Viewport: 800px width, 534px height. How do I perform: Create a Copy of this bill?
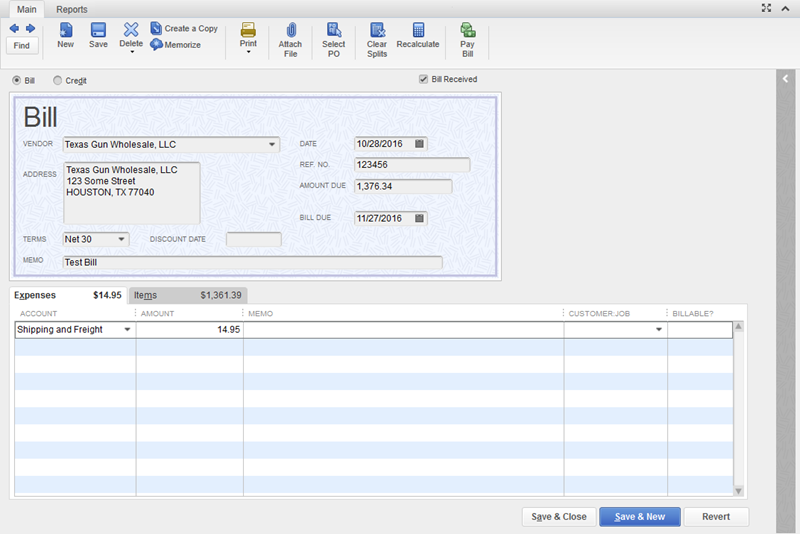pyautogui.click(x=184, y=29)
